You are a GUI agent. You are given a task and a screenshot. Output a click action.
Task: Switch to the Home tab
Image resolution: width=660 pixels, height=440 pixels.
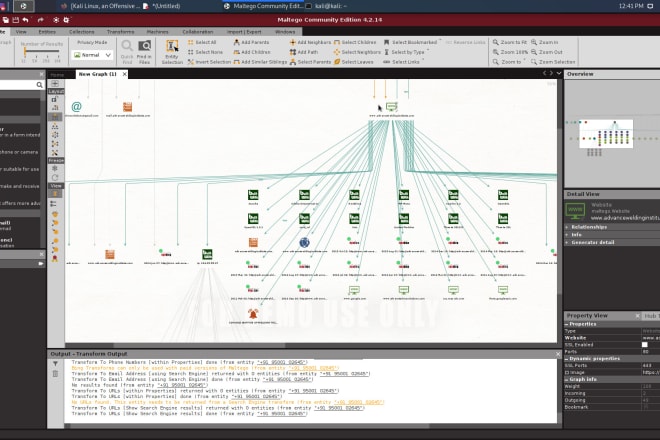[x=57, y=75]
